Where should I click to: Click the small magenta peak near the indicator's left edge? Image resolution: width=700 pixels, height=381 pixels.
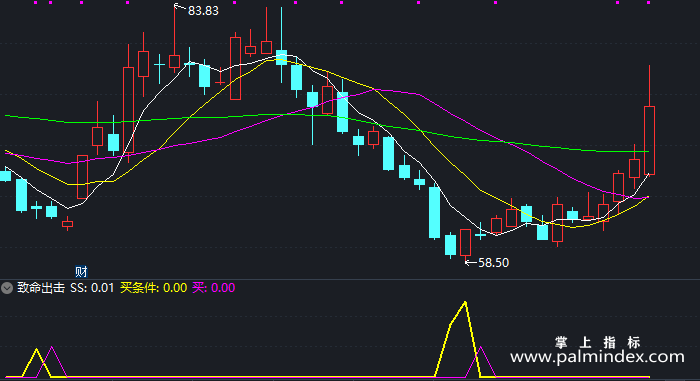(x=52, y=349)
